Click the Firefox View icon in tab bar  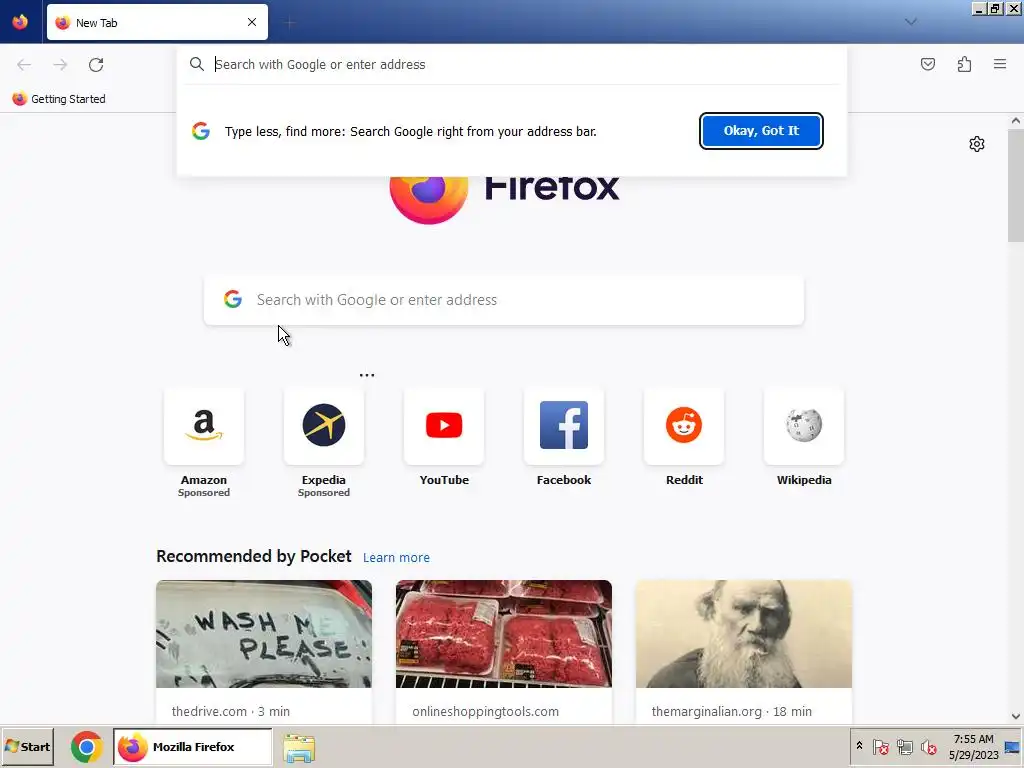[x=20, y=22]
